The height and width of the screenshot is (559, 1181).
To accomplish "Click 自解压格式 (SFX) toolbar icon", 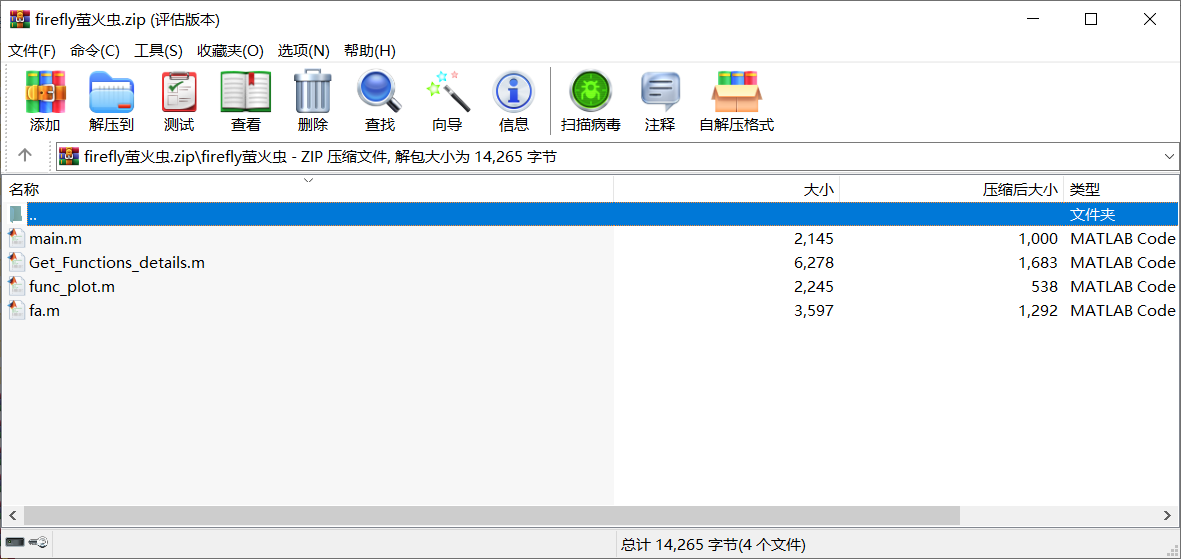I will [x=737, y=92].
